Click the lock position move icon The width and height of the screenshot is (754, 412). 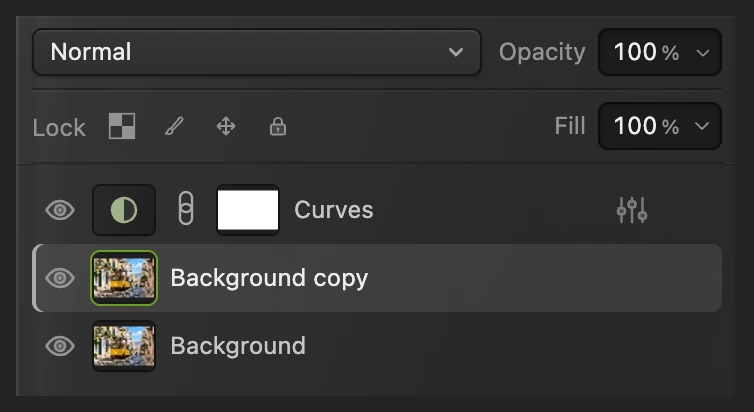coord(226,127)
